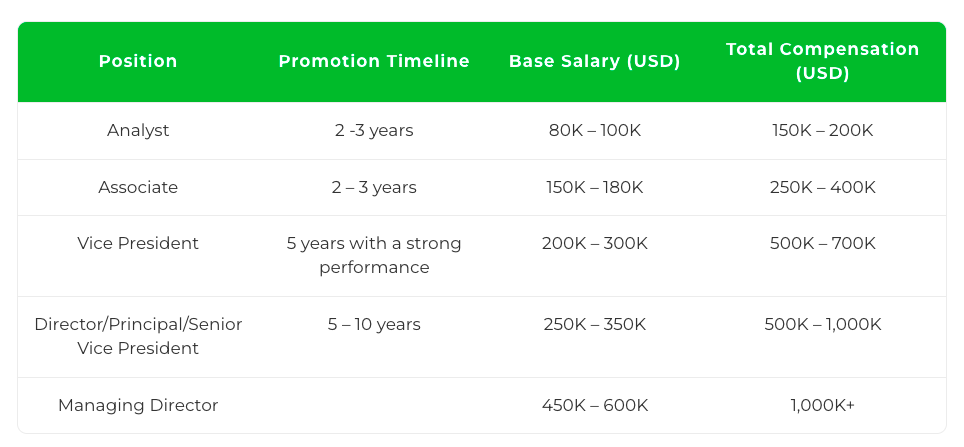This screenshot has height=447, width=964.
Task: Click the 5 – 10 years timeline cell
Action: [x=374, y=324]
